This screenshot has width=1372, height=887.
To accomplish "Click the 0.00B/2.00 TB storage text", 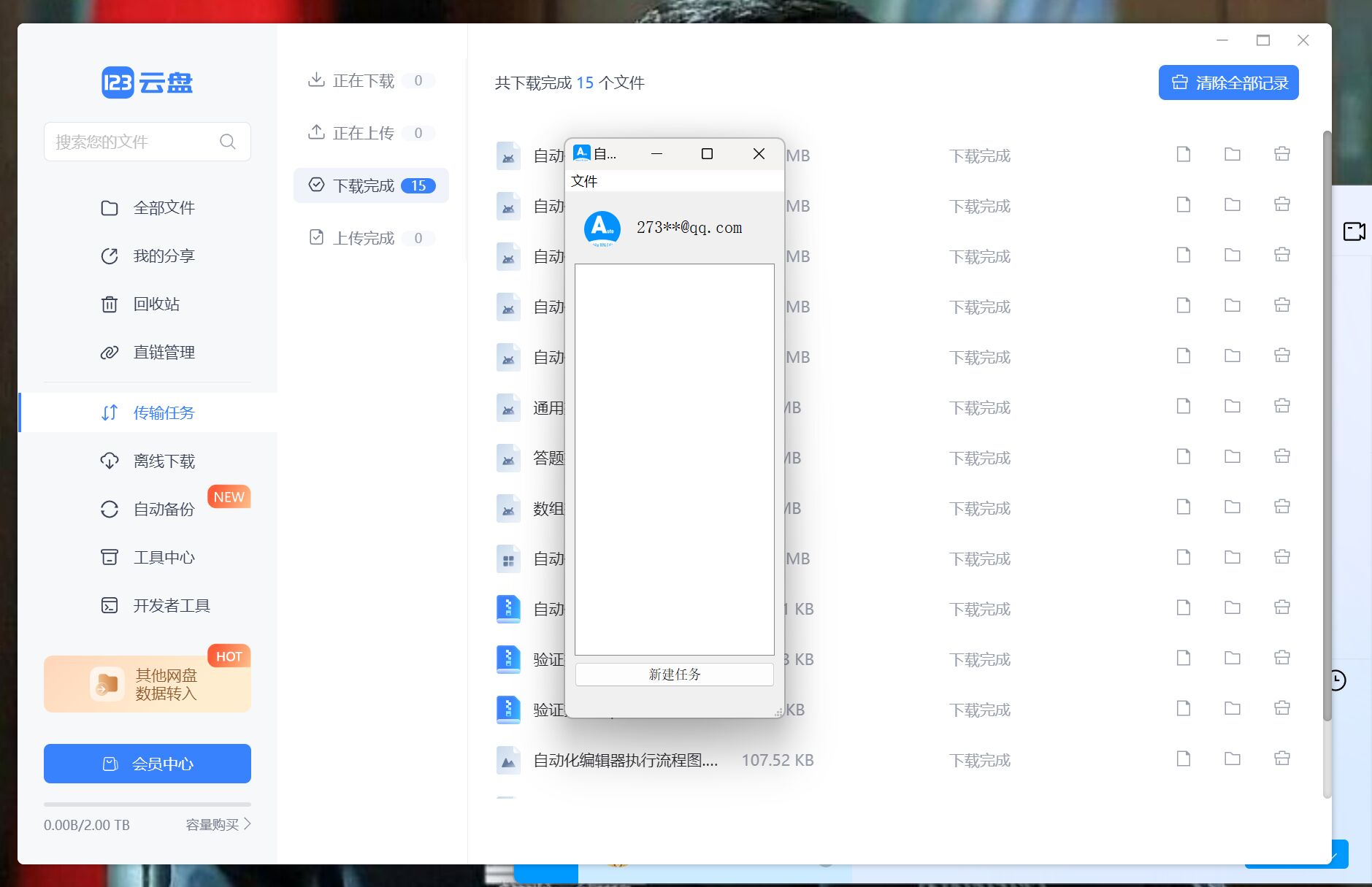I will [87, 825].
